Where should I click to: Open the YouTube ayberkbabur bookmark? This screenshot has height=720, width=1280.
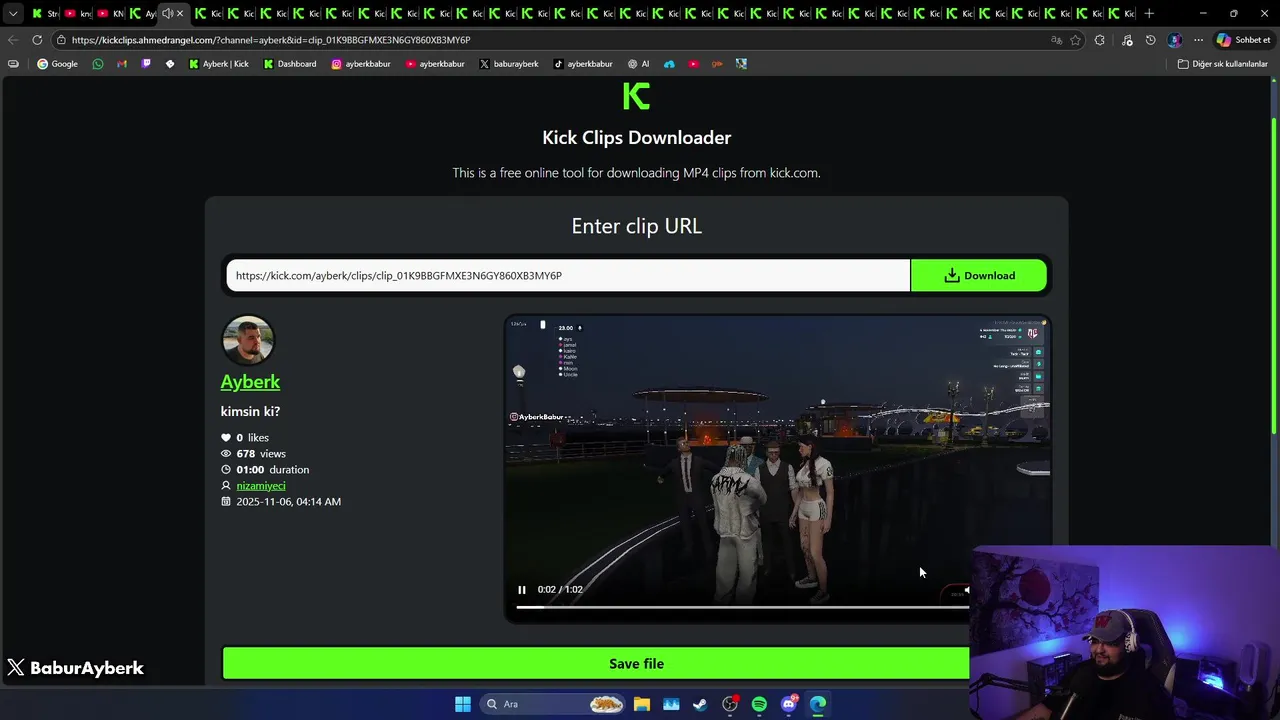click(435, 64)
